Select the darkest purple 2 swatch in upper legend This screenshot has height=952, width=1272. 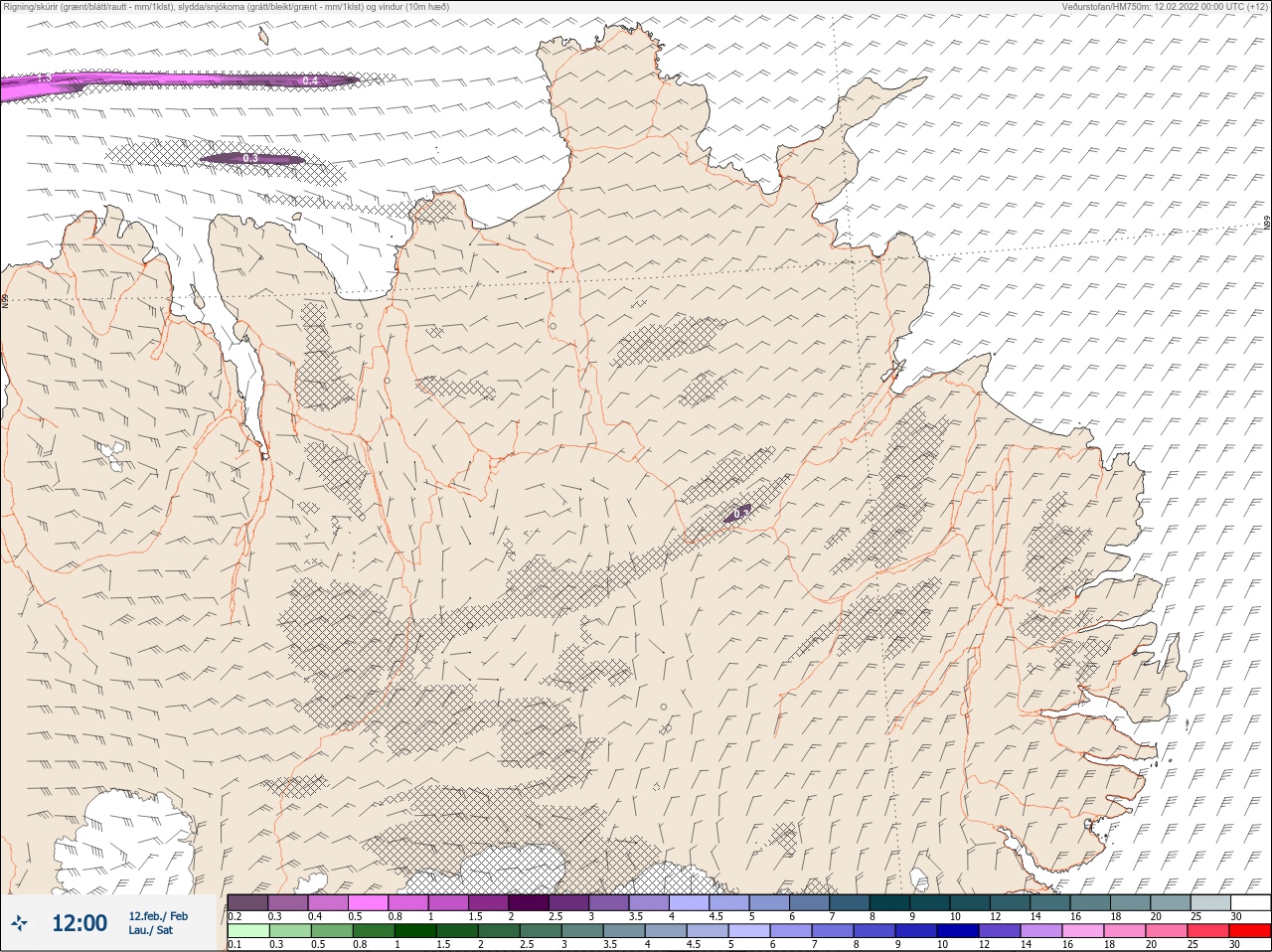tap(529, 902)
